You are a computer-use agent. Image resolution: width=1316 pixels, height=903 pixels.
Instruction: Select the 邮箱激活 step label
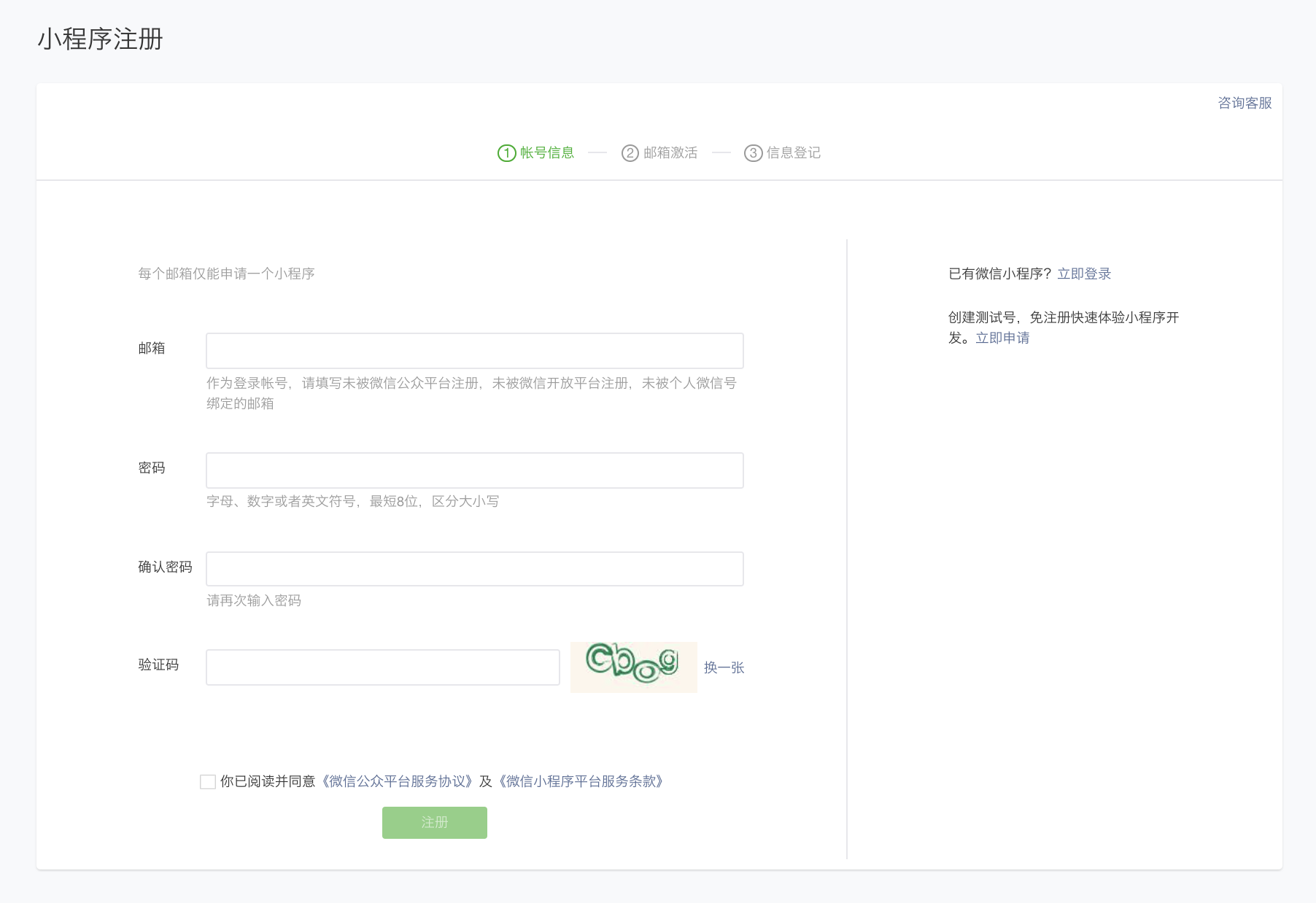click(x=670, y=153)
